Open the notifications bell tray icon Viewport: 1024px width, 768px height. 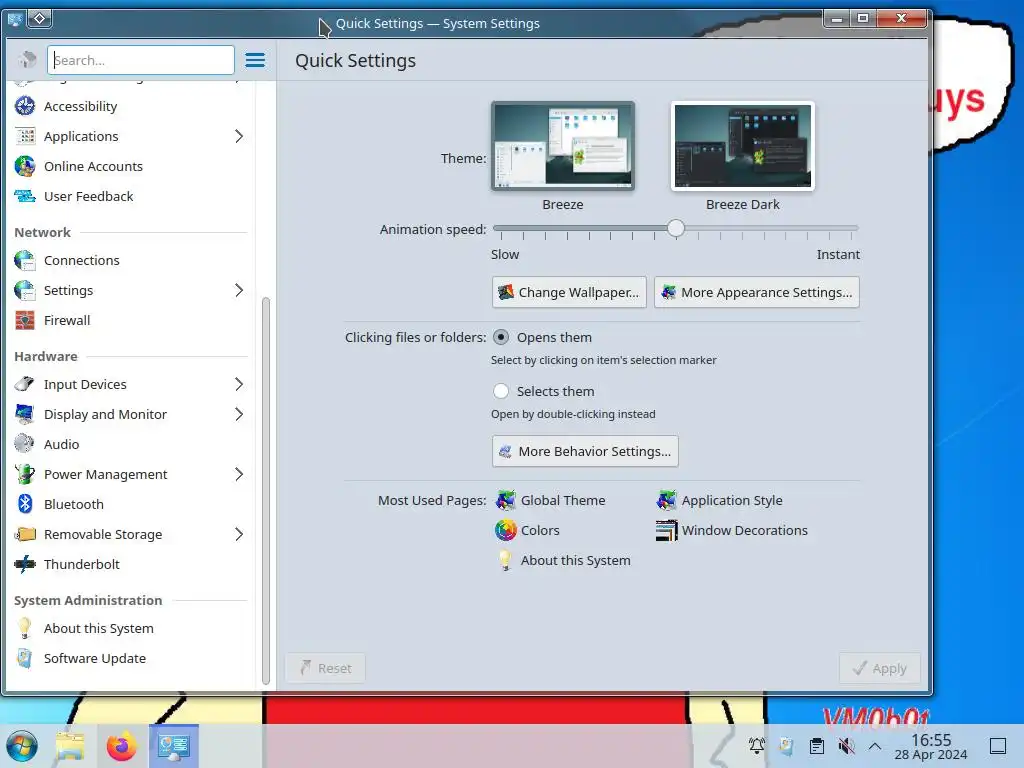click(757, 746)
